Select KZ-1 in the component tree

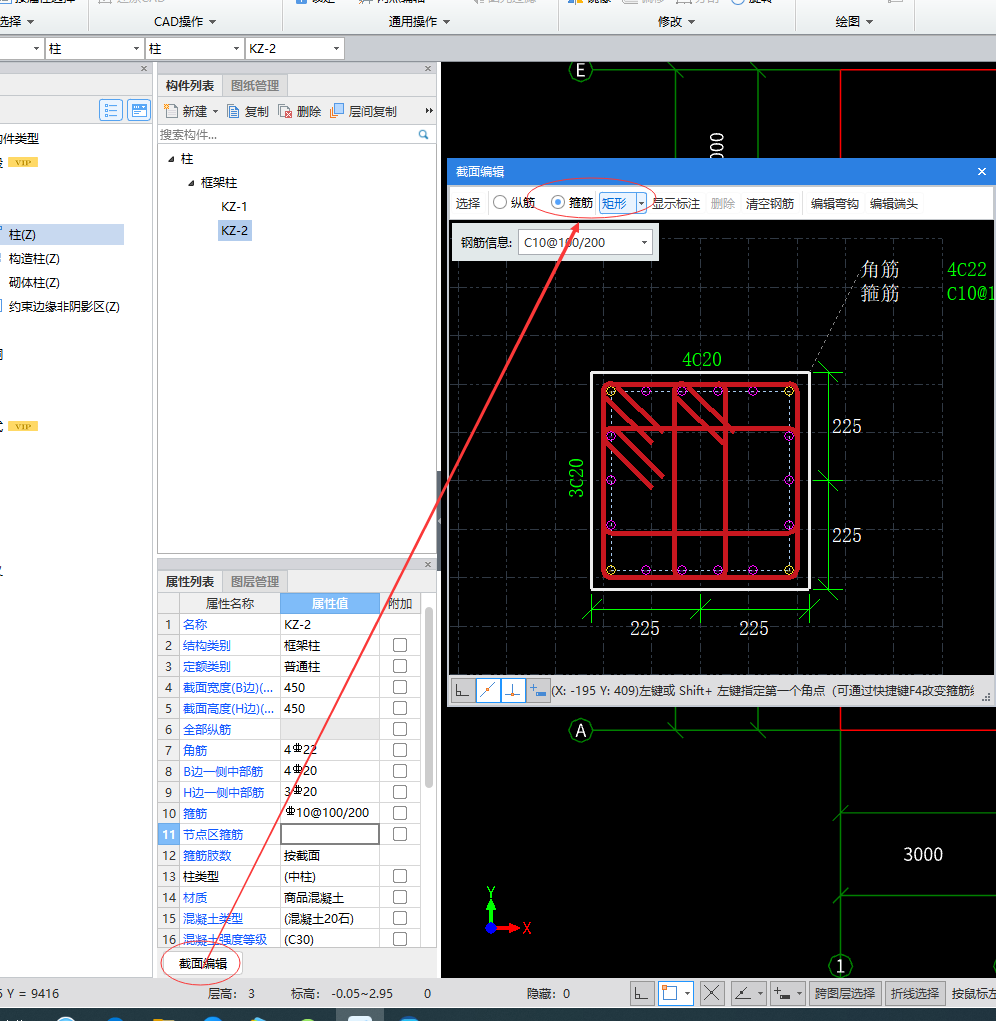click(234, 206)
